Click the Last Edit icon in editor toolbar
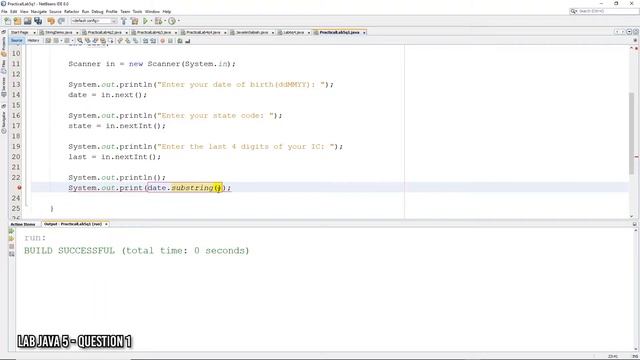The width and height of the screenshot is (640, 360). click(48, 41)
